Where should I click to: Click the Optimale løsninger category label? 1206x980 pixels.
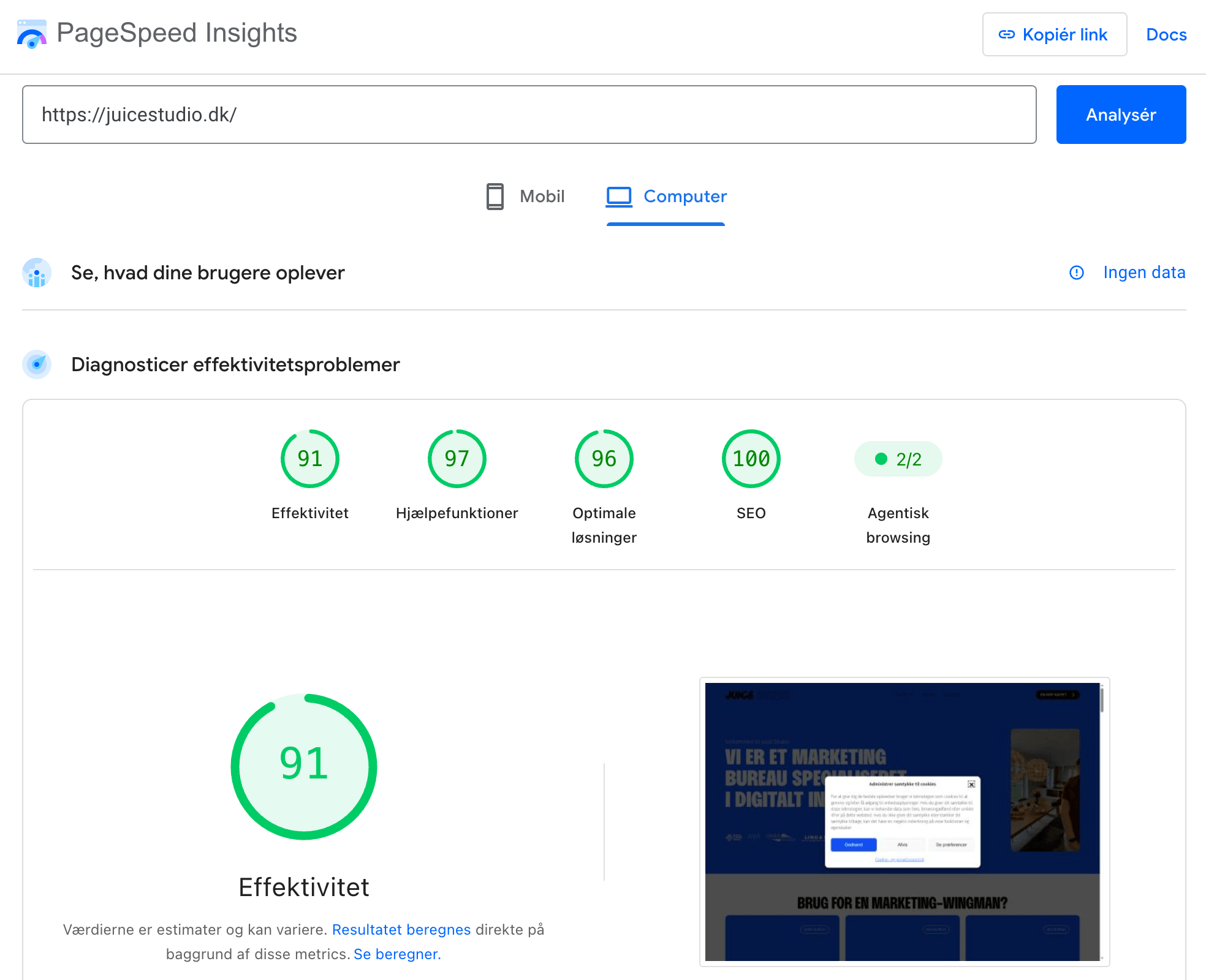(604, 526)
